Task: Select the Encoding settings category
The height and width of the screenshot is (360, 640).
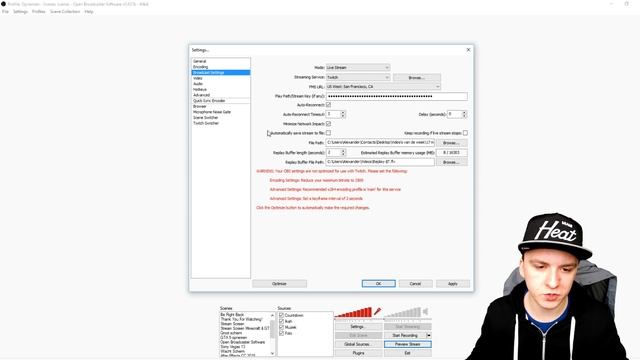Action: pos(220,67)
